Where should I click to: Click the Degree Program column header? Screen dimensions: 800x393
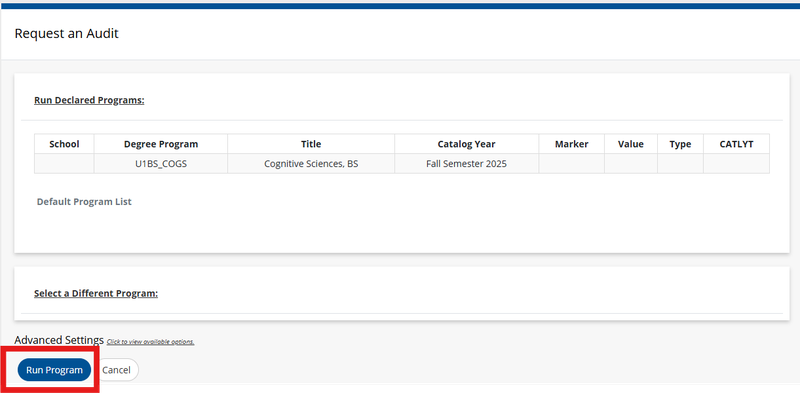pos(161,144)
